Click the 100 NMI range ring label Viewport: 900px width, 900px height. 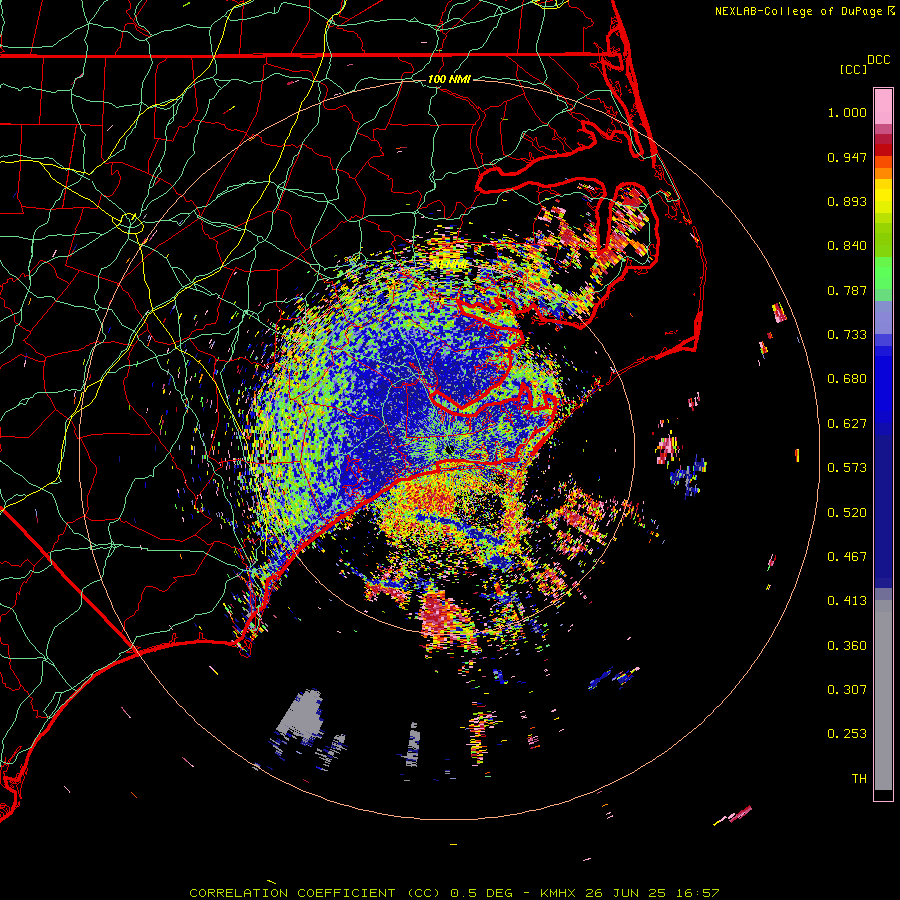click(x=449, y=79)
